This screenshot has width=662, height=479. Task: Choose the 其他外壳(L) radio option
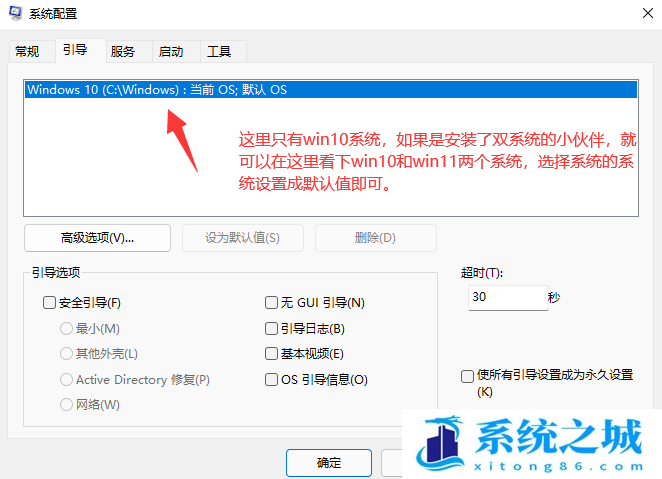(66, 354)
